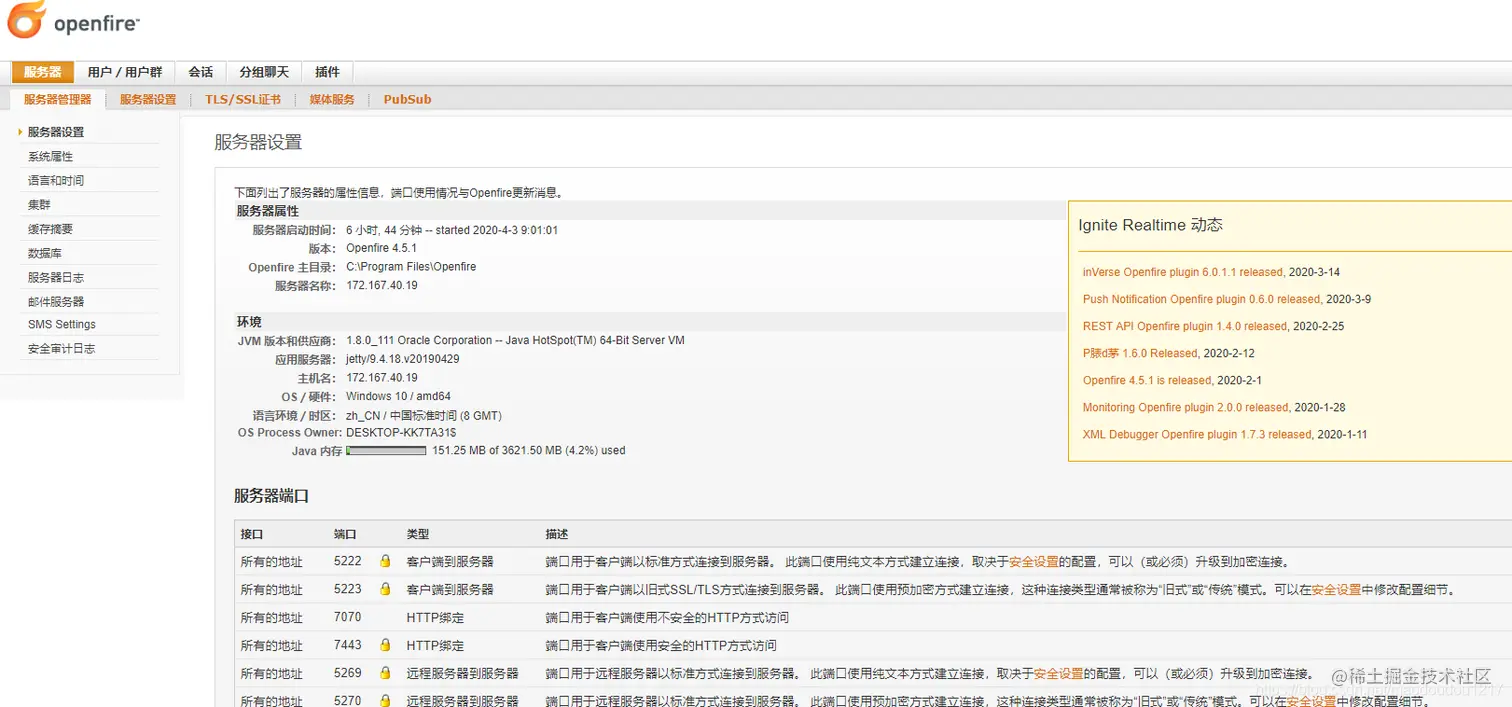The image size is (1512, 707).
Task: Open 语言和时间 in the sidebar
Action: coord(56,180)
